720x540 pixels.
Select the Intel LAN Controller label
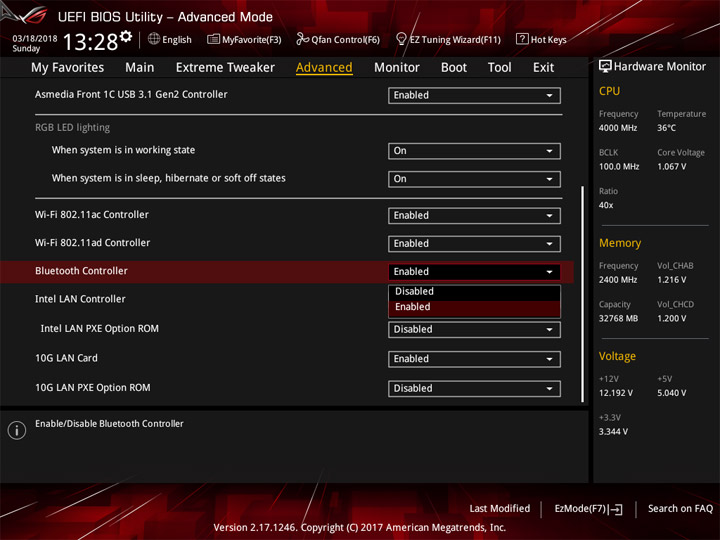click(80, 299)
